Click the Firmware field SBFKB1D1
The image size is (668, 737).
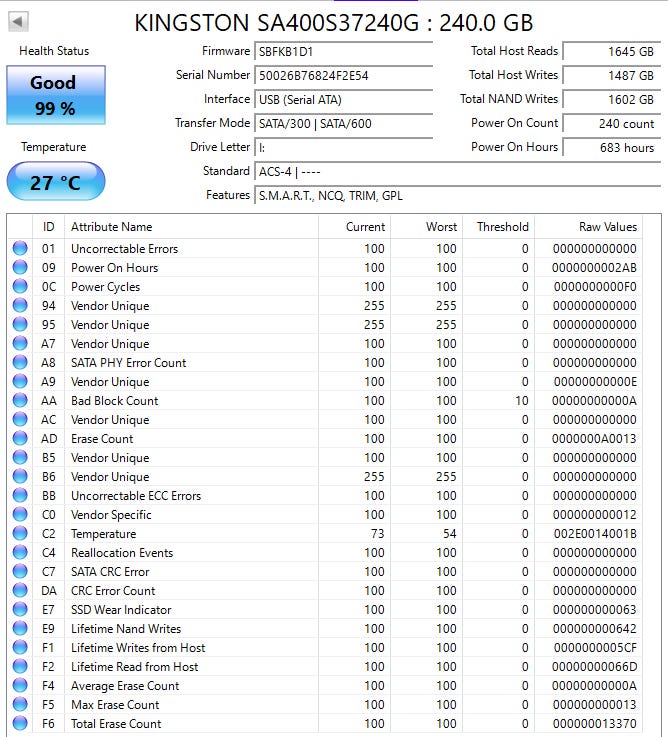(343, 51)
